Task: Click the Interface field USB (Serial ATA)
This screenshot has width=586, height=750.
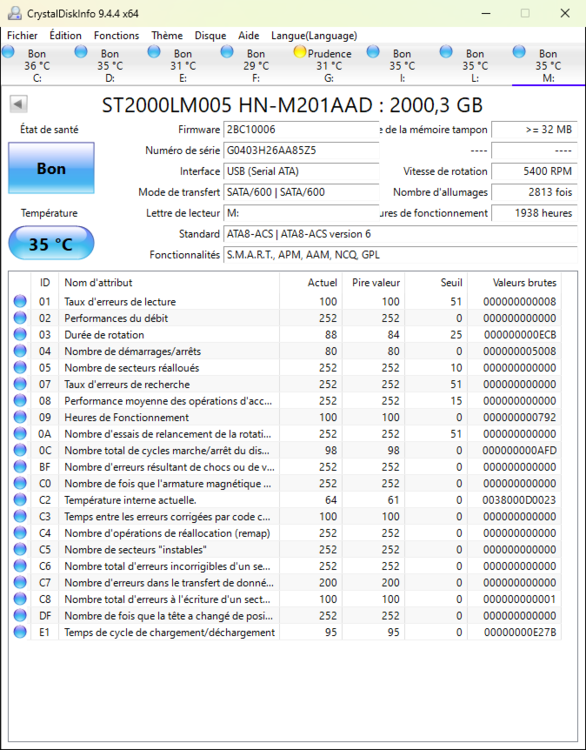Action: (301, 171)
